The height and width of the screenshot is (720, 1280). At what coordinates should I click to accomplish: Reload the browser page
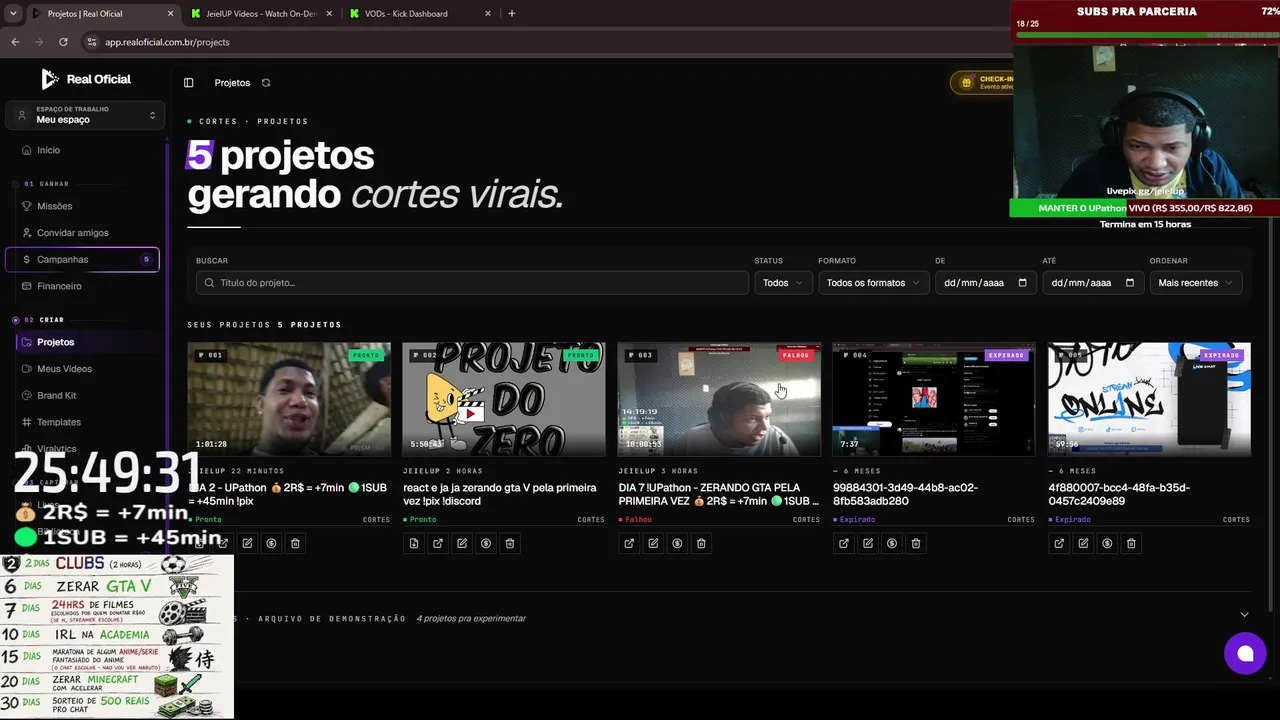[x=63, y=42]
